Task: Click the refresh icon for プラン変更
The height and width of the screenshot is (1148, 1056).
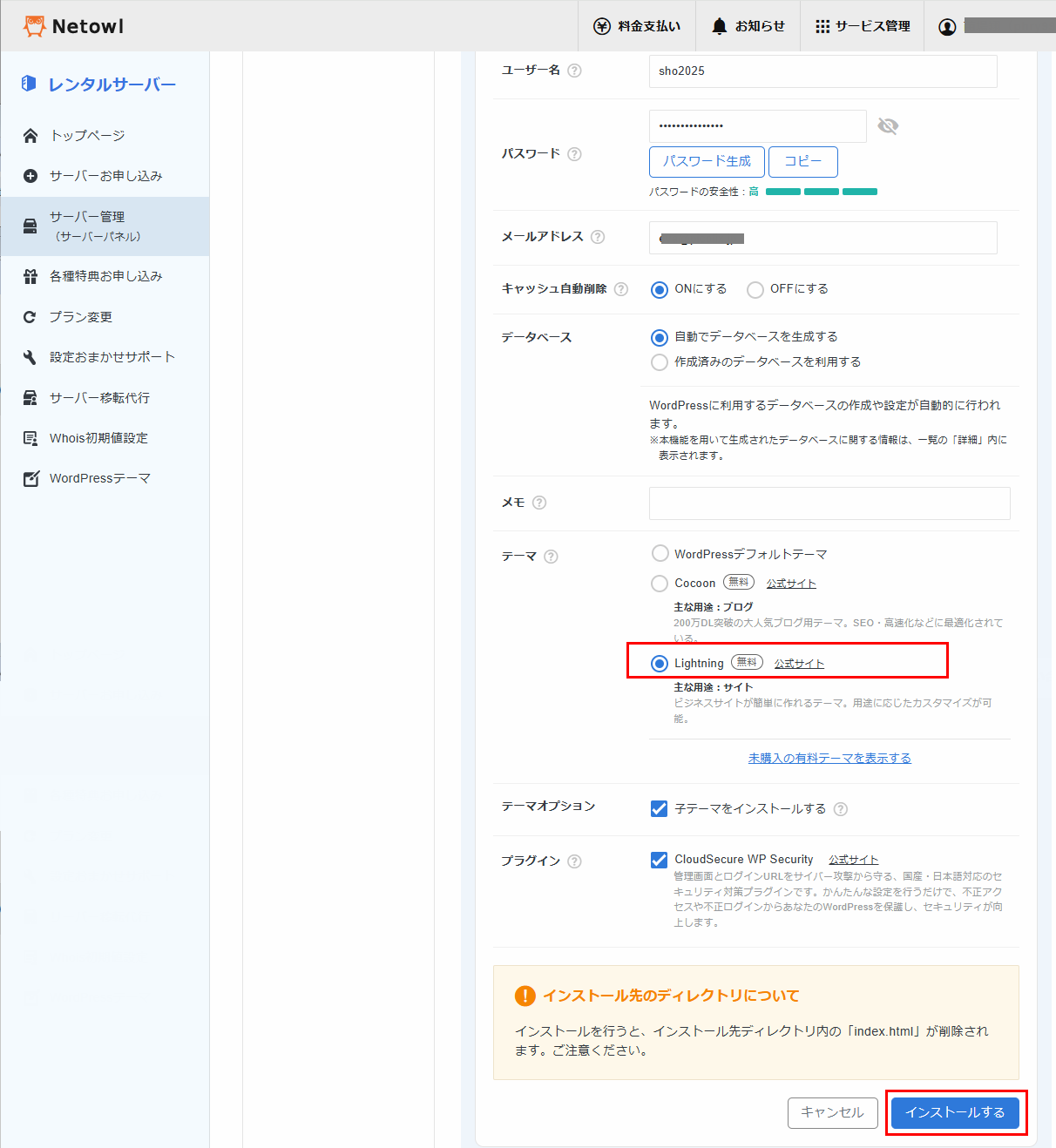Action: click(30, 317)
